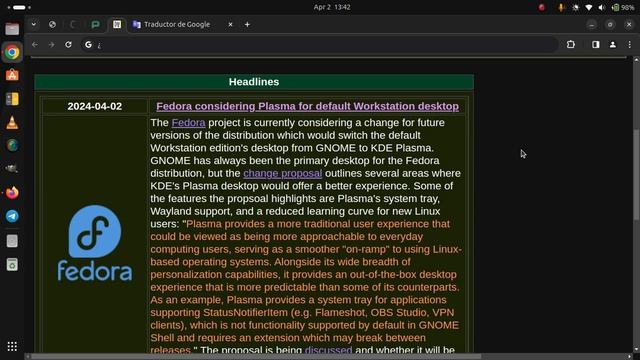
Task: Click the 2024-04-02 date cell
Action: (x=95, y=106)
